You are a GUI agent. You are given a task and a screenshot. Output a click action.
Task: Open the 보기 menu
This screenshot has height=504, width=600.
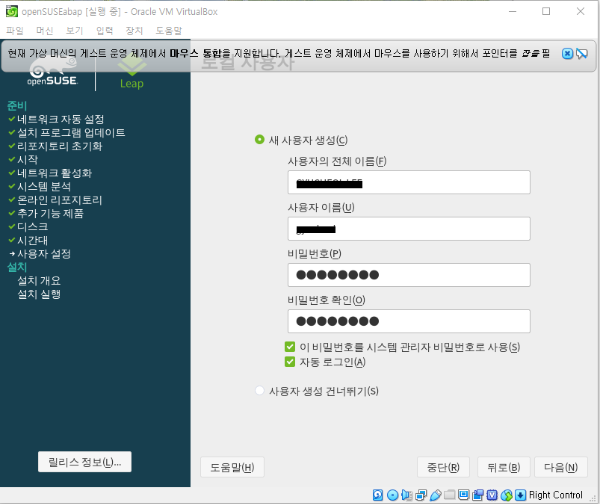pyautogui.click(x=74, y=31)
